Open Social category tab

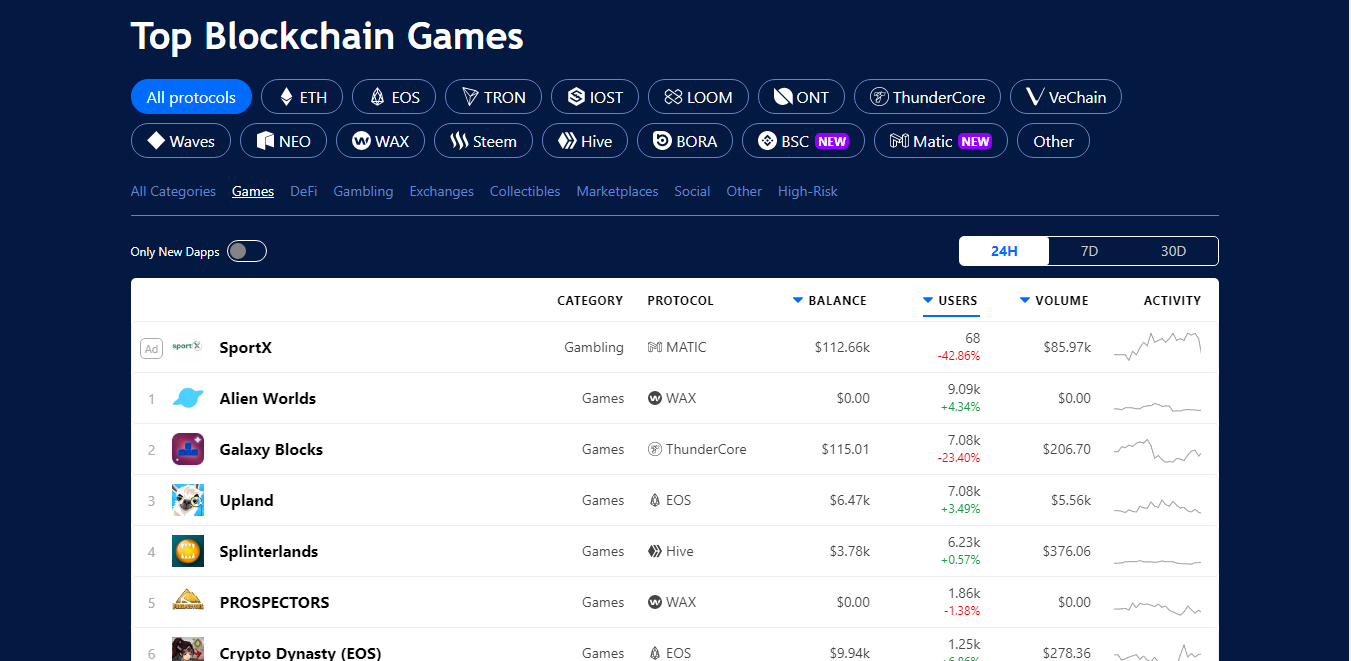click(x=692, y=191)
